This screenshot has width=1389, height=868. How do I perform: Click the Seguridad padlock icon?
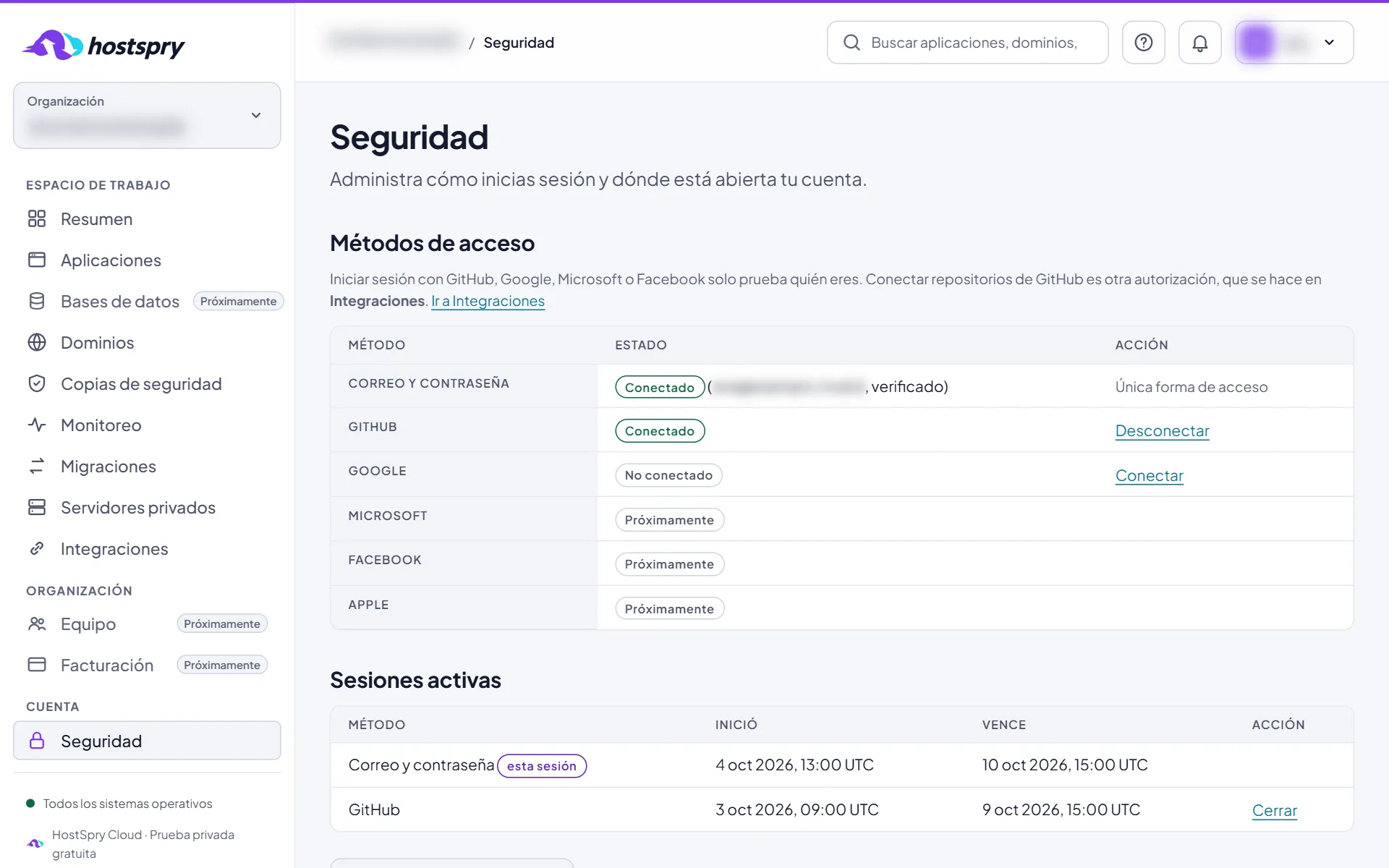[x=37, y=741]
